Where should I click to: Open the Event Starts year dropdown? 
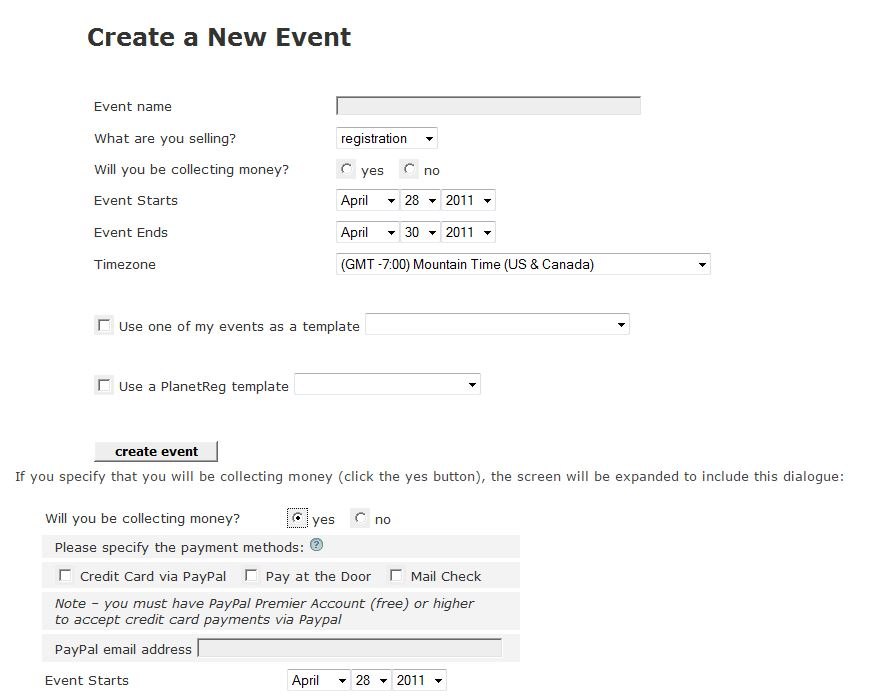pyautogui.click(x=468, y=200)
